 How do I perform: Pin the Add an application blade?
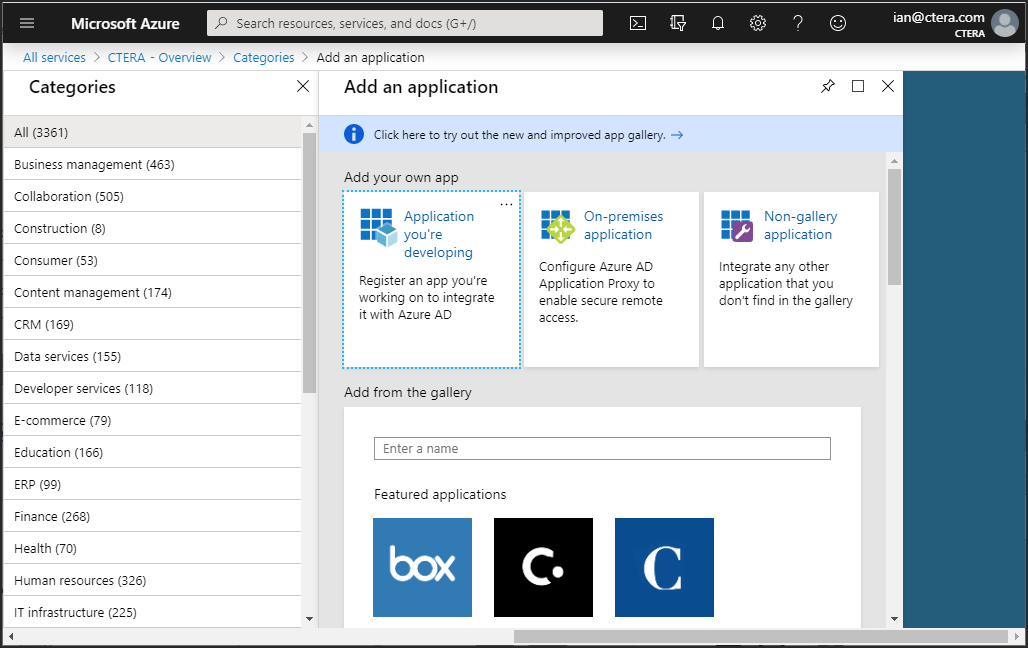click(828, 86)
